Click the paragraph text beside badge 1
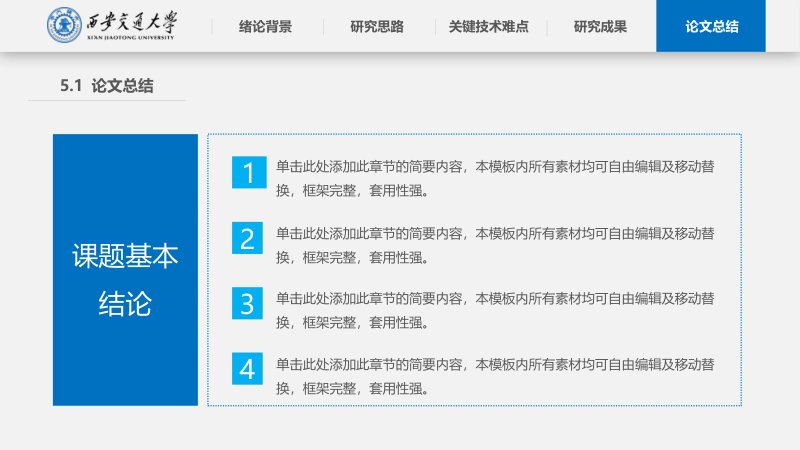The width and height of the screenshot is (800, 450). pyautogui.click(x=495, y=179)
